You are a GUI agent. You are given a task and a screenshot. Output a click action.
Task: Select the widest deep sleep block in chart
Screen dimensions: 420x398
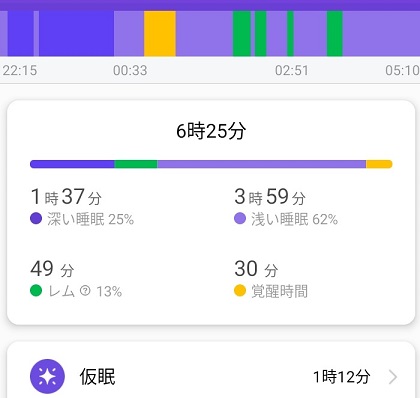tap(76, 34)
